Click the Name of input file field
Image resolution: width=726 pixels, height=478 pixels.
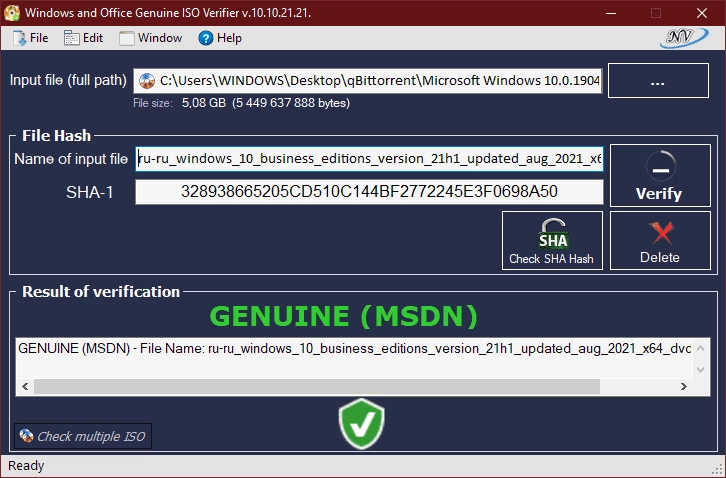coord(369,159)
